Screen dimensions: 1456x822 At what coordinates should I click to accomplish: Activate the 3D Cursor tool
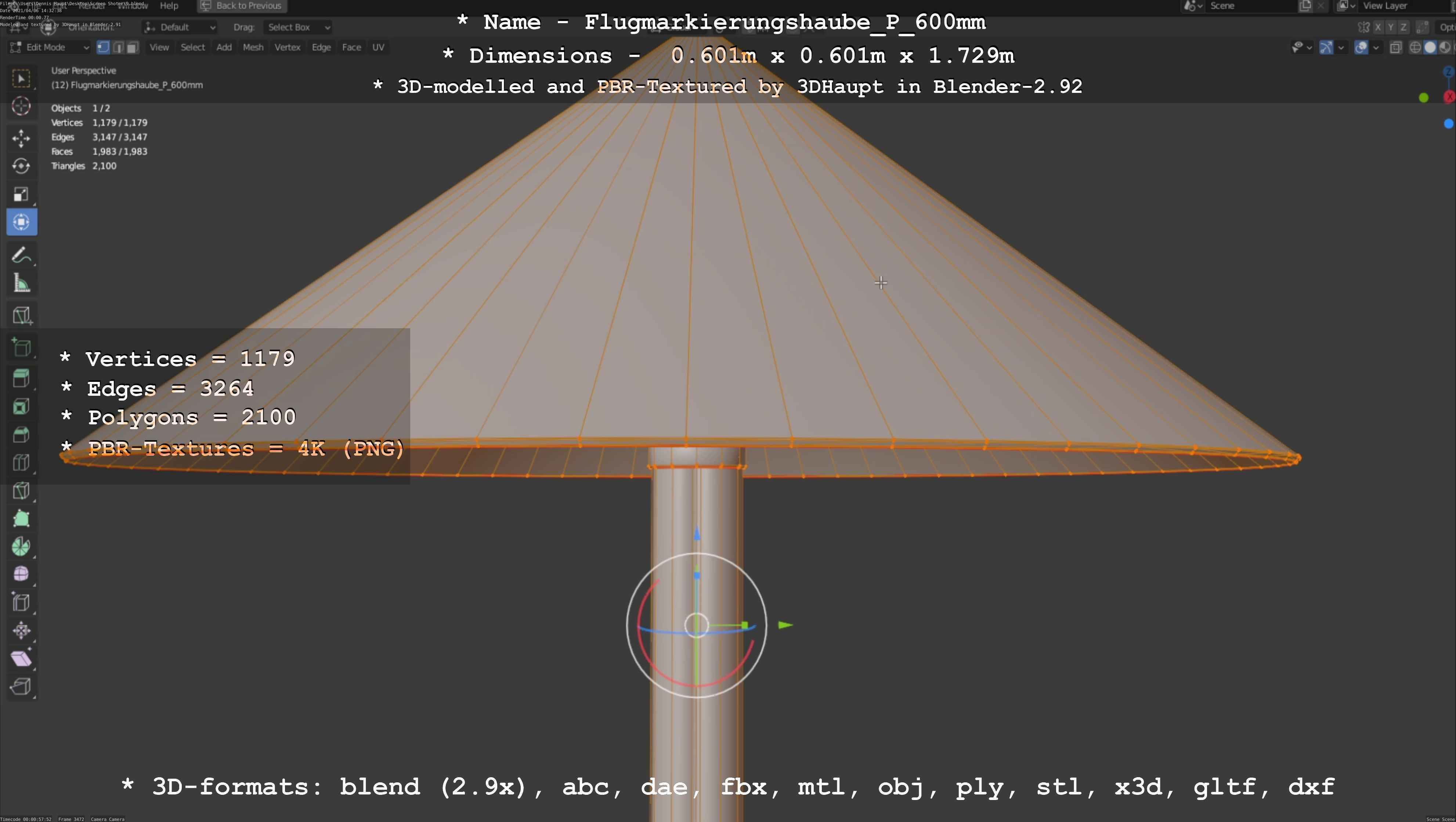tap(21, 106)
